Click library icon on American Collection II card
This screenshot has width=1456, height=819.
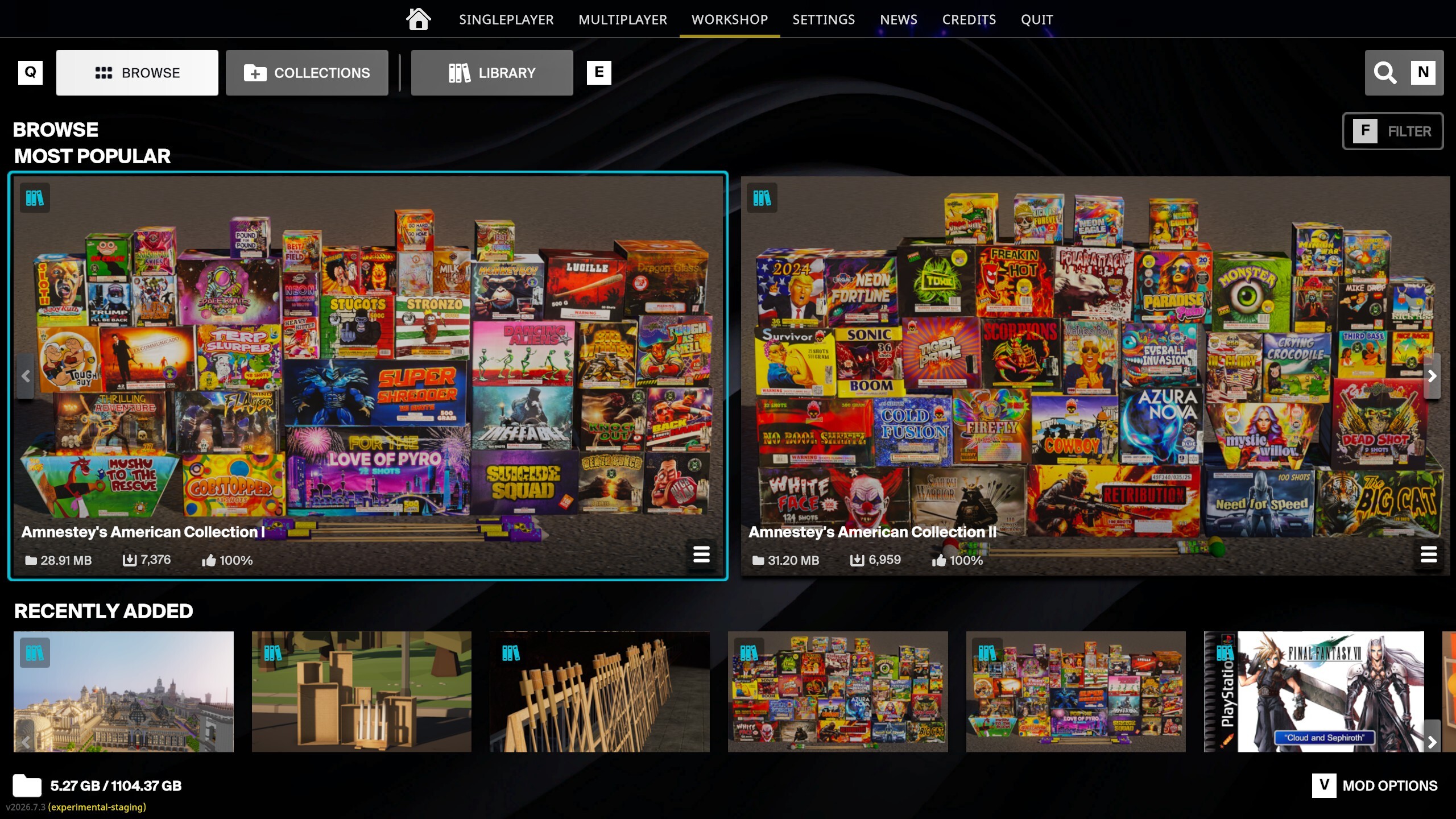(x=762, y=198)
